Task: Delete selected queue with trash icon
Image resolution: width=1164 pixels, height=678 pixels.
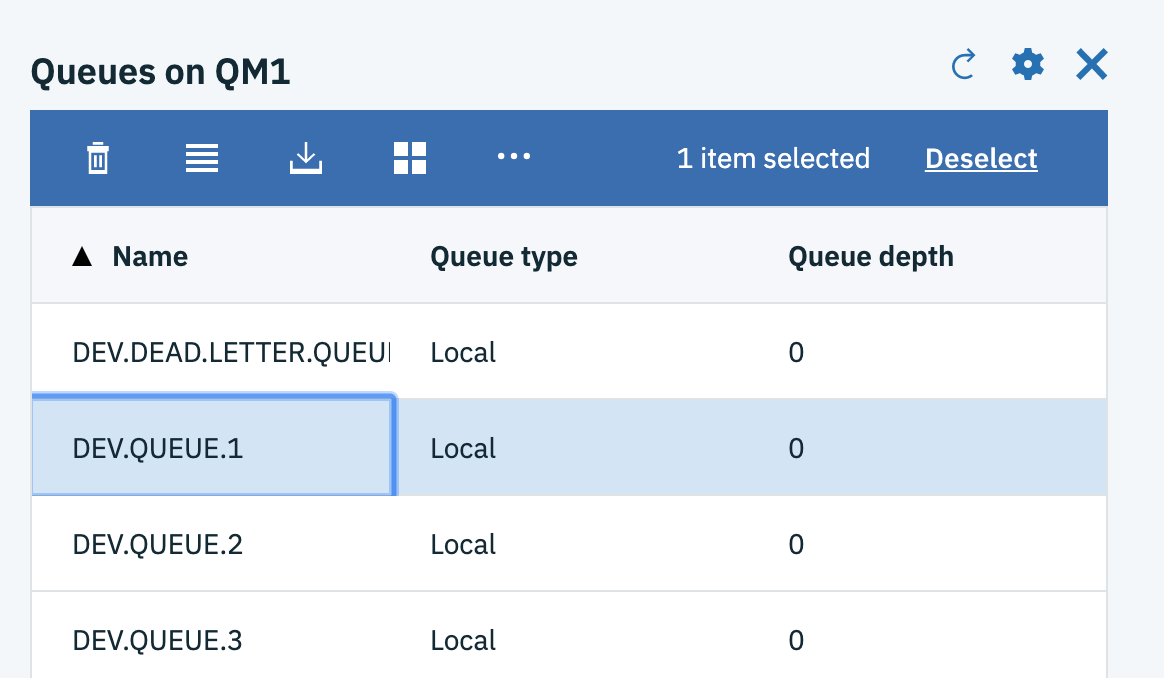Action: 98,158
